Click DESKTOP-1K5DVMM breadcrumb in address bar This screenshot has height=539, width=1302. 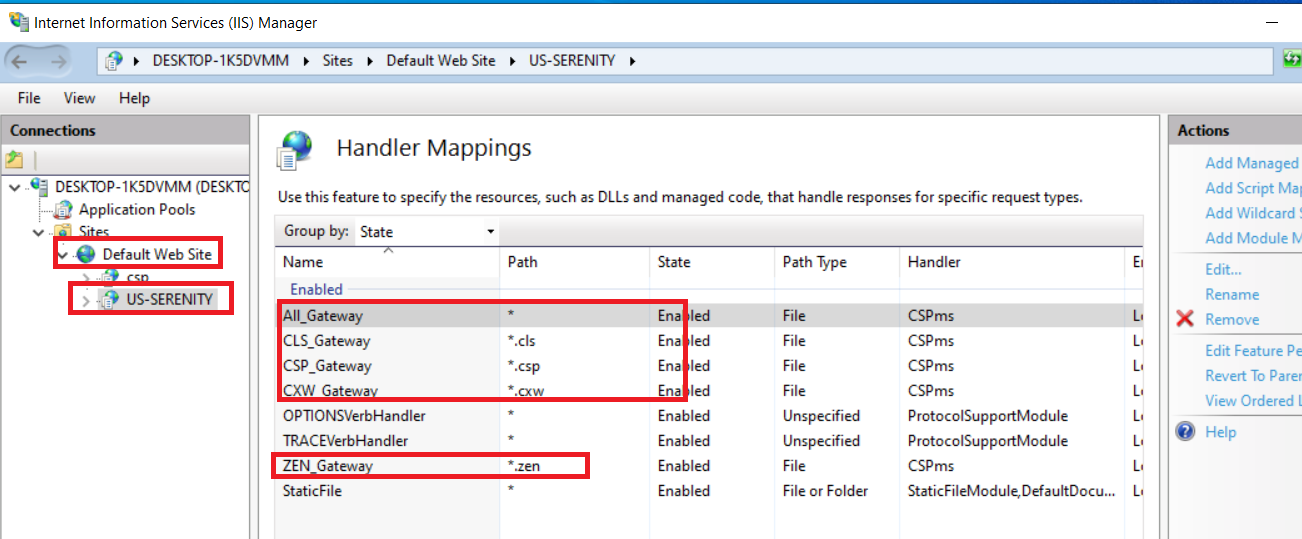tap(221, 61)
